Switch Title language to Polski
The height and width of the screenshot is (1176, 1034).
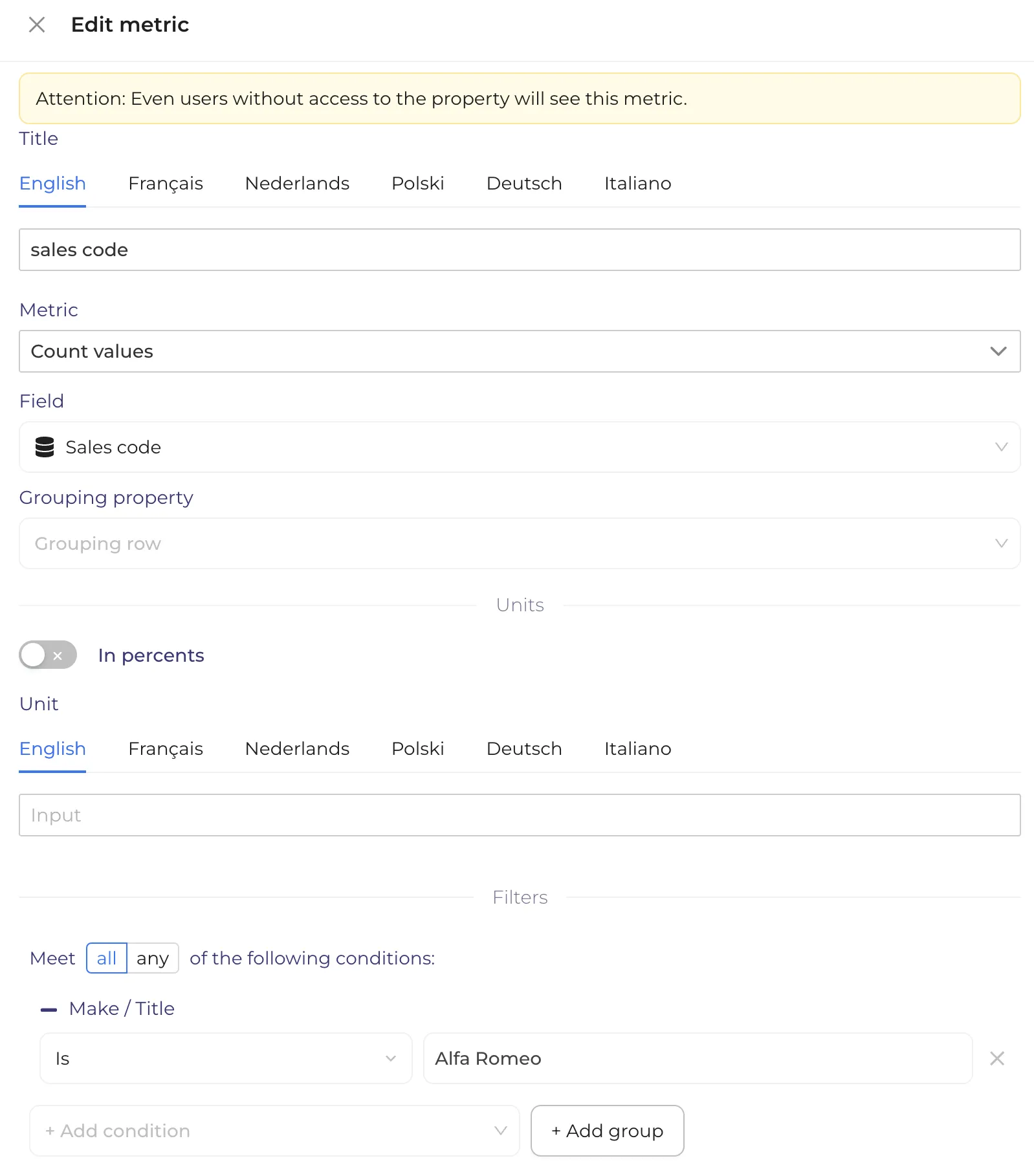(x=418, y=184)
